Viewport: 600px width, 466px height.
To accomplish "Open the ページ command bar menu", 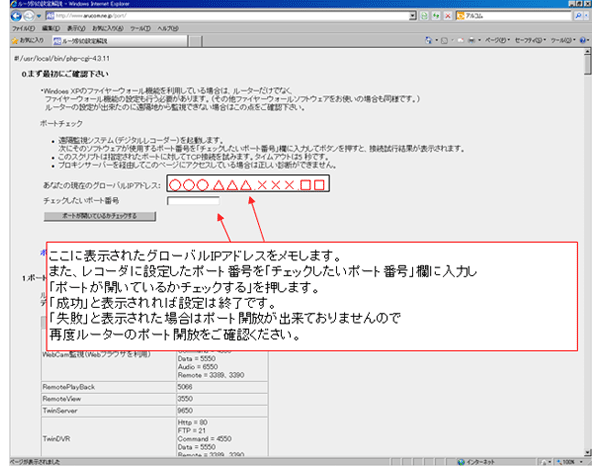I will 497,41.
